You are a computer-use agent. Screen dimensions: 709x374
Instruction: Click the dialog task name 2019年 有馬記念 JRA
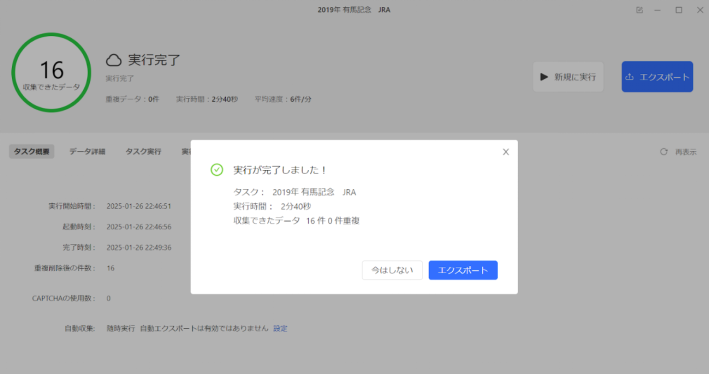(314, 192)
